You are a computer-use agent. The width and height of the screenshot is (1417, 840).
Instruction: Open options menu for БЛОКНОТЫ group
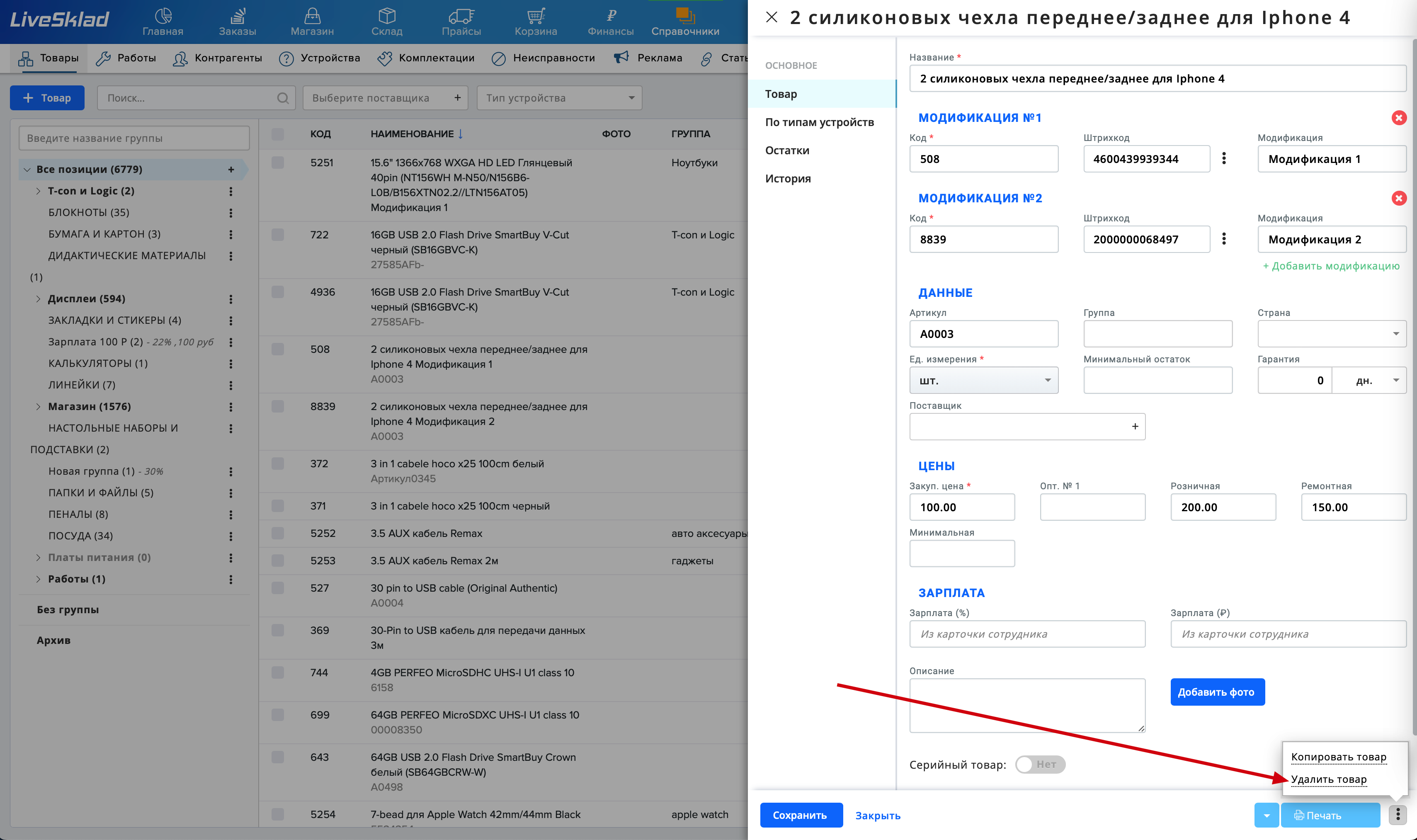(x=231, y=213)
